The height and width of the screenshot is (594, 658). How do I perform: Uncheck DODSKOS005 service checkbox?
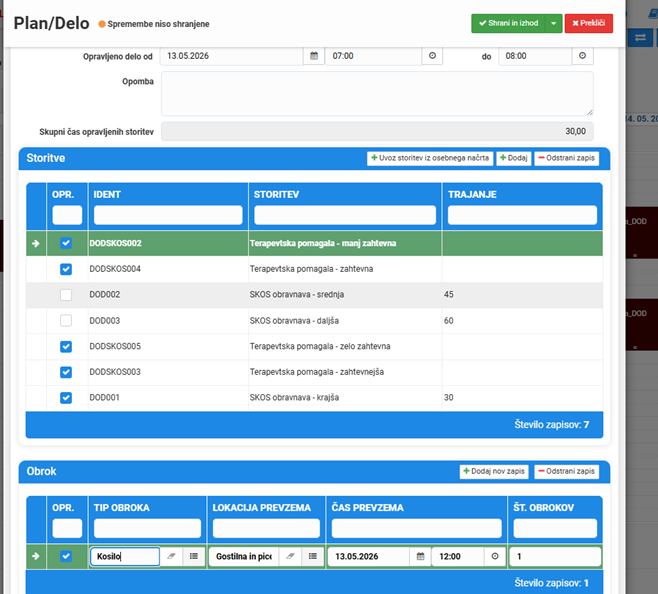(66, 346)
